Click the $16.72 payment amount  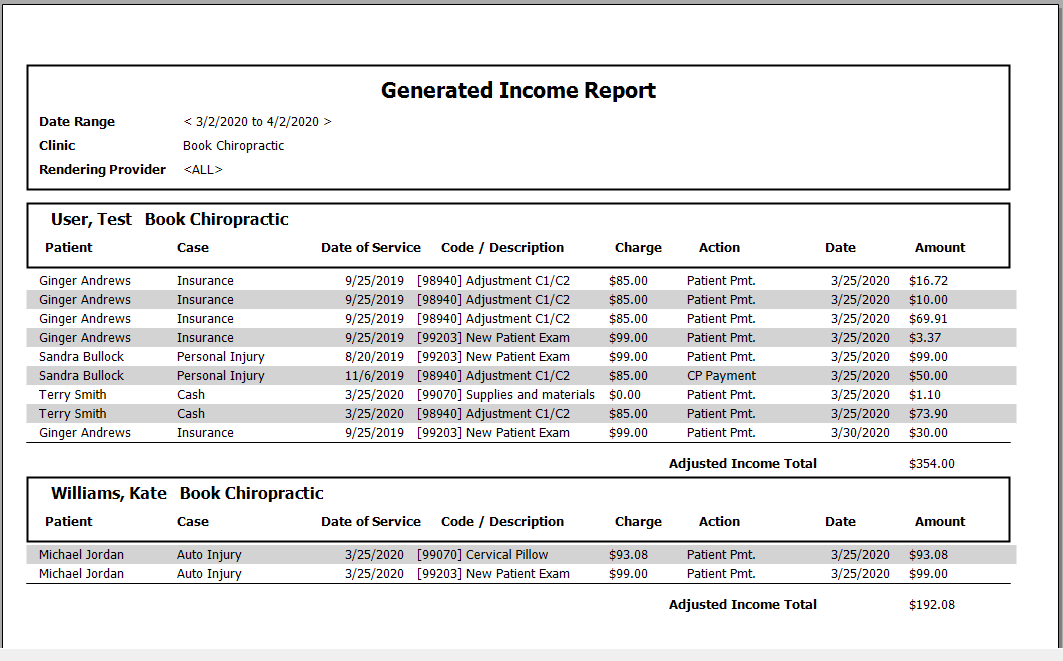(x=928, y=281)
